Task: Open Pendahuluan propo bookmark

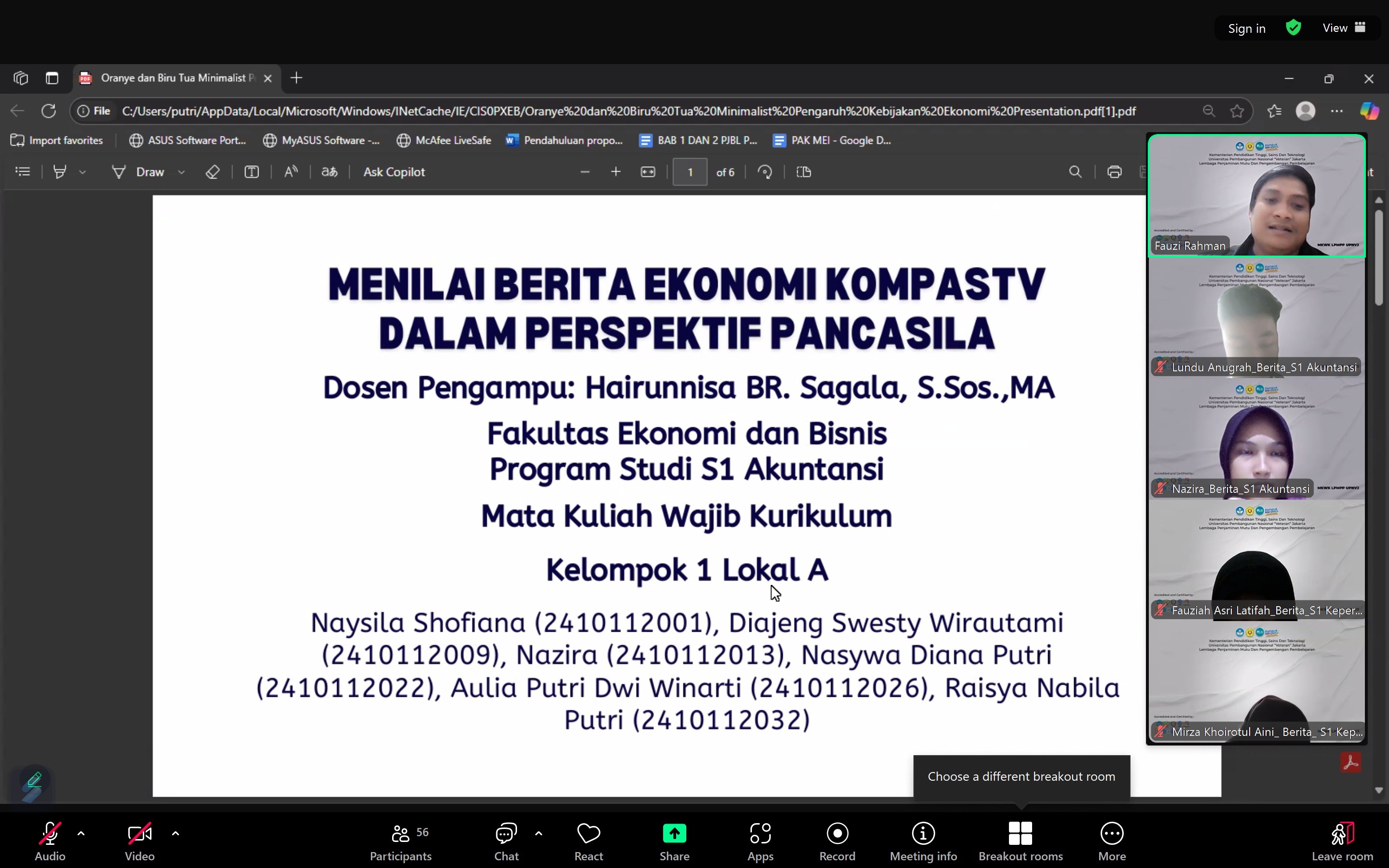Action: click(564, 140)
